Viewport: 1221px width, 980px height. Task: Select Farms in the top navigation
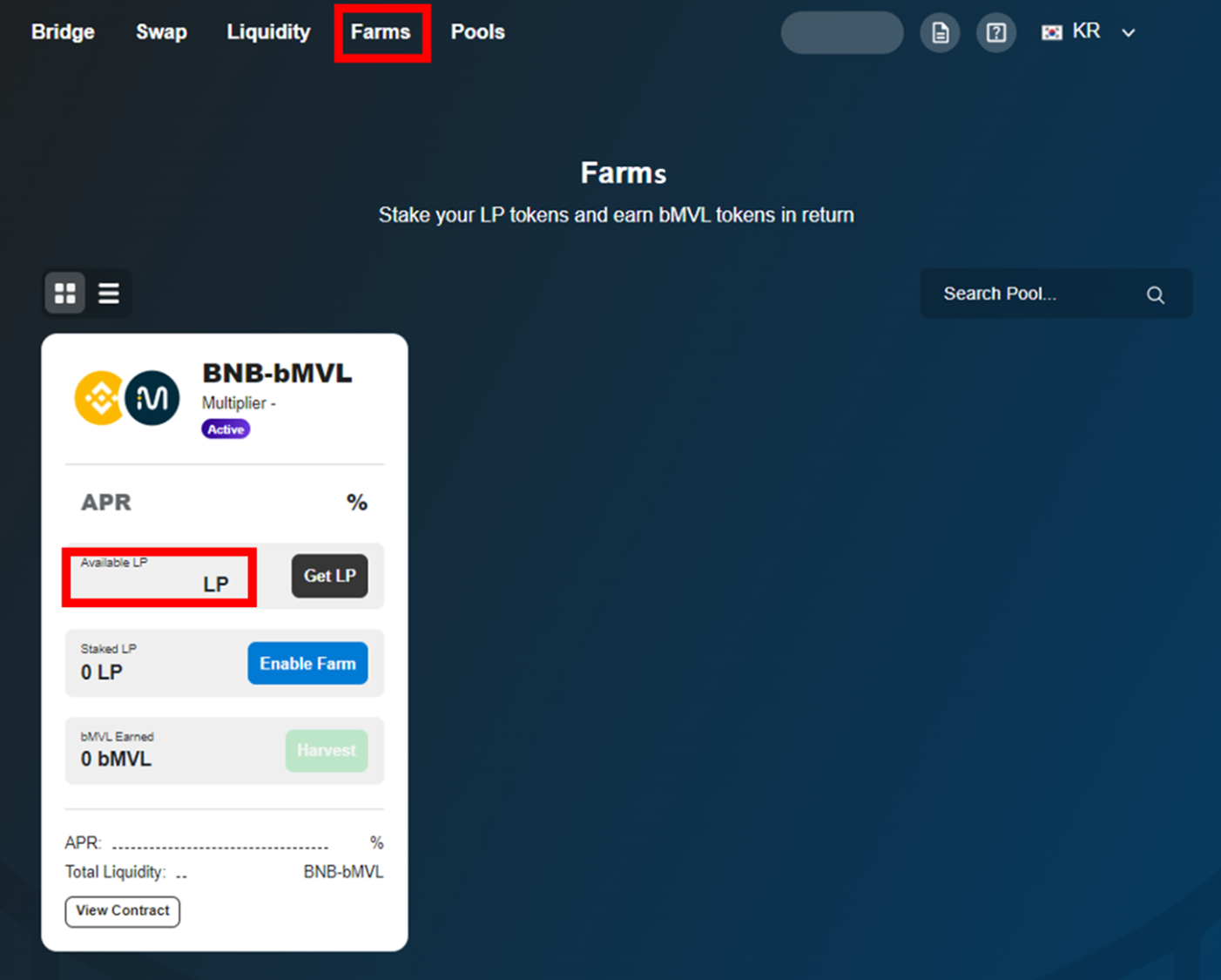click(x=381, y=32)
